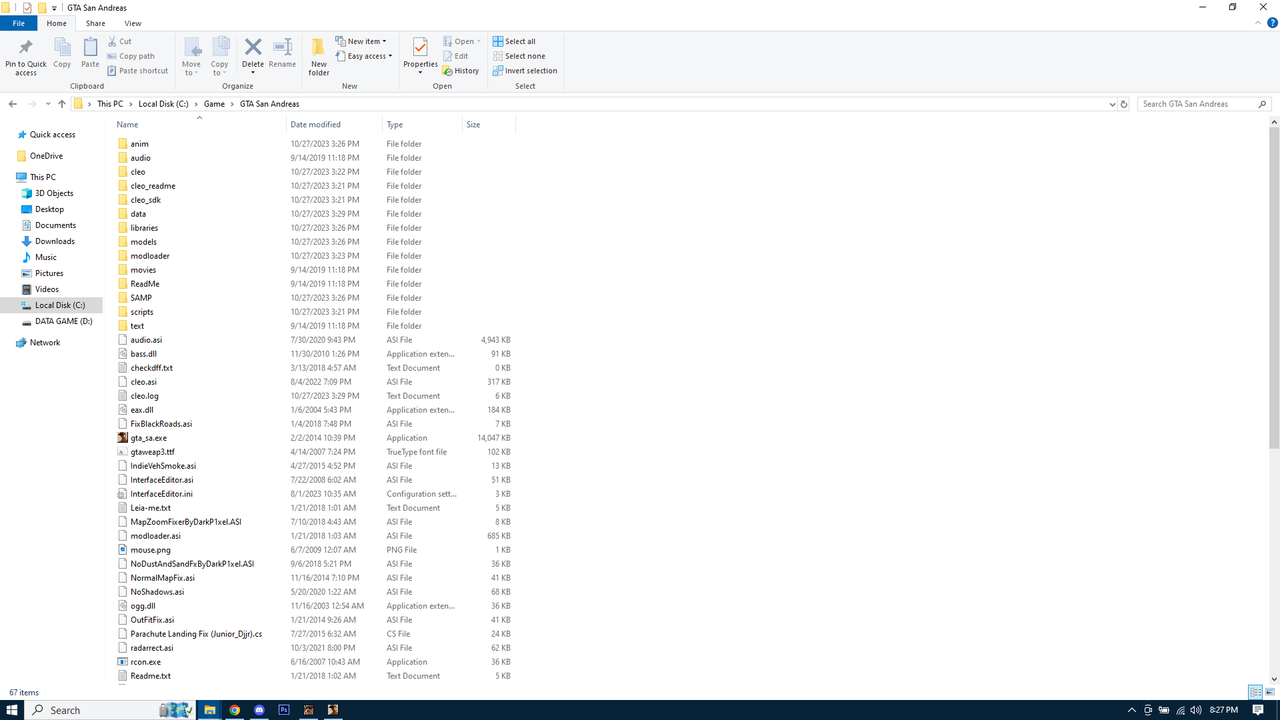Click Select none
This screenshot has height=720, width=1280.
coord(518,56)
